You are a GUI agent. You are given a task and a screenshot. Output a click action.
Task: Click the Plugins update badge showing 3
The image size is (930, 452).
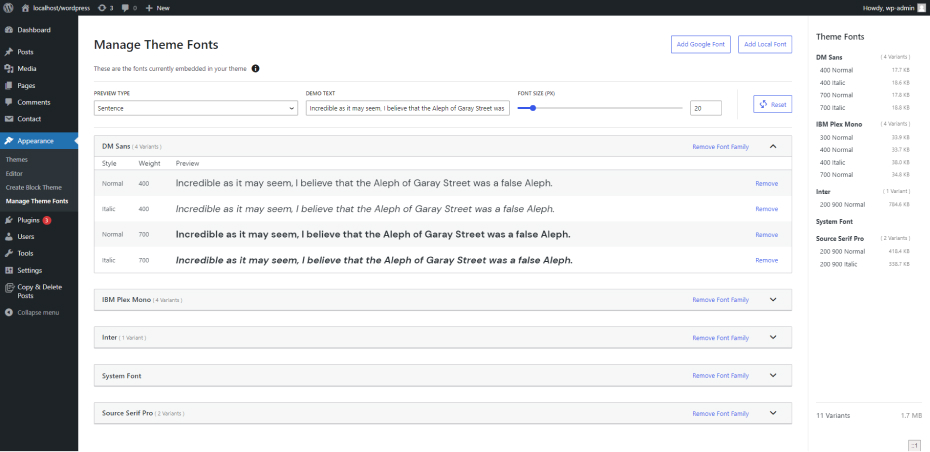pyautogui.click(x=47, y=220)
